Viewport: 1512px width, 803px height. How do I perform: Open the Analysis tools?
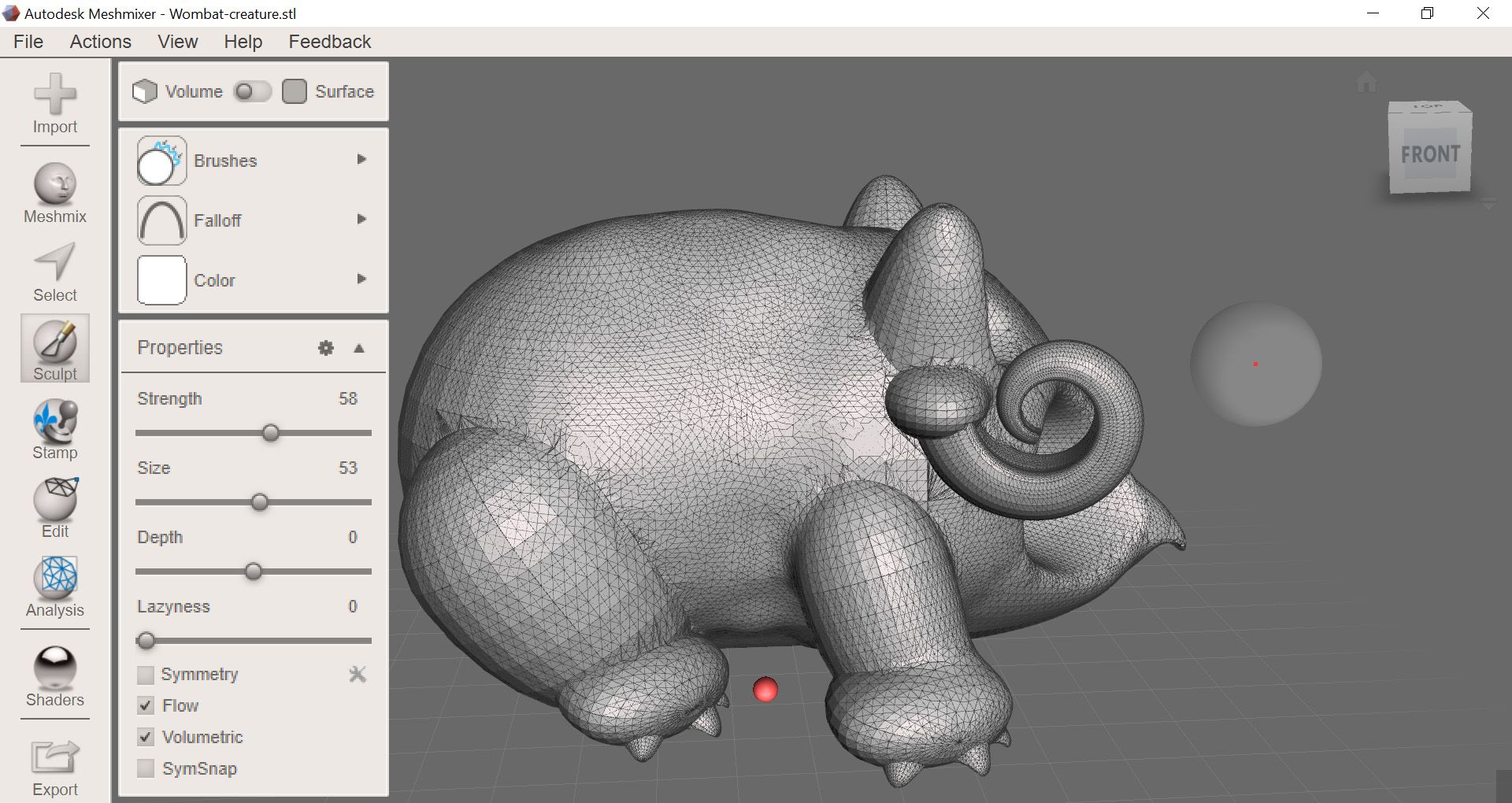[x=54, y=584]
